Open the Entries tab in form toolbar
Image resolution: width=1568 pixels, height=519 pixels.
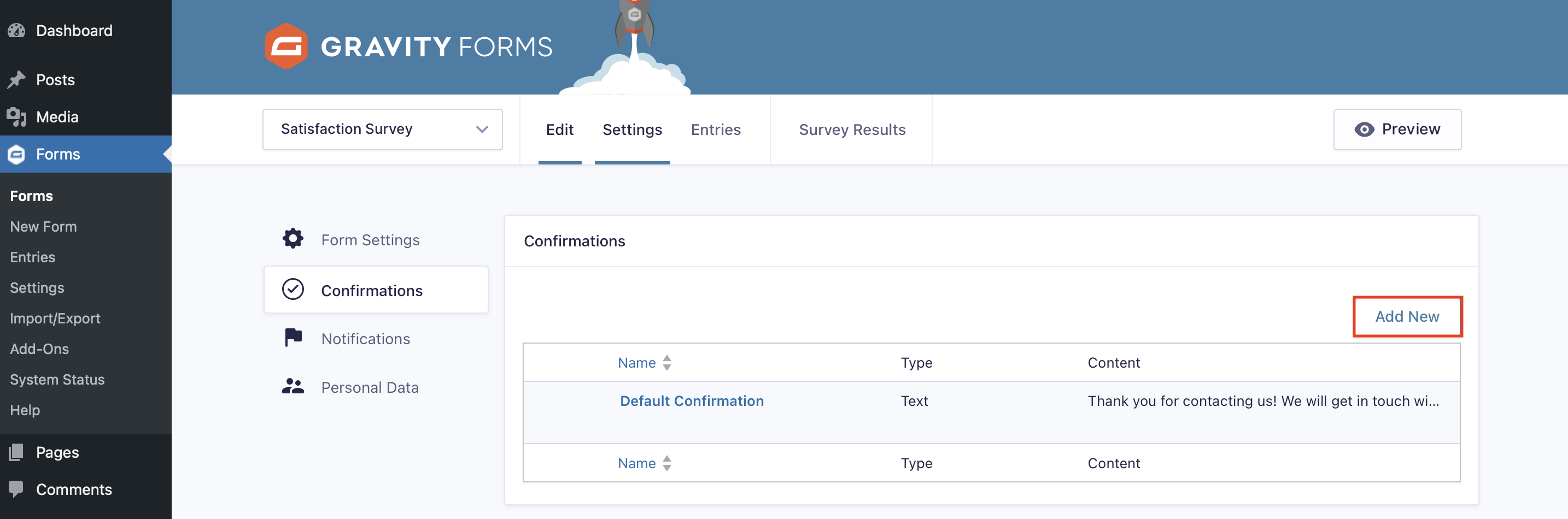coord(715,129)
